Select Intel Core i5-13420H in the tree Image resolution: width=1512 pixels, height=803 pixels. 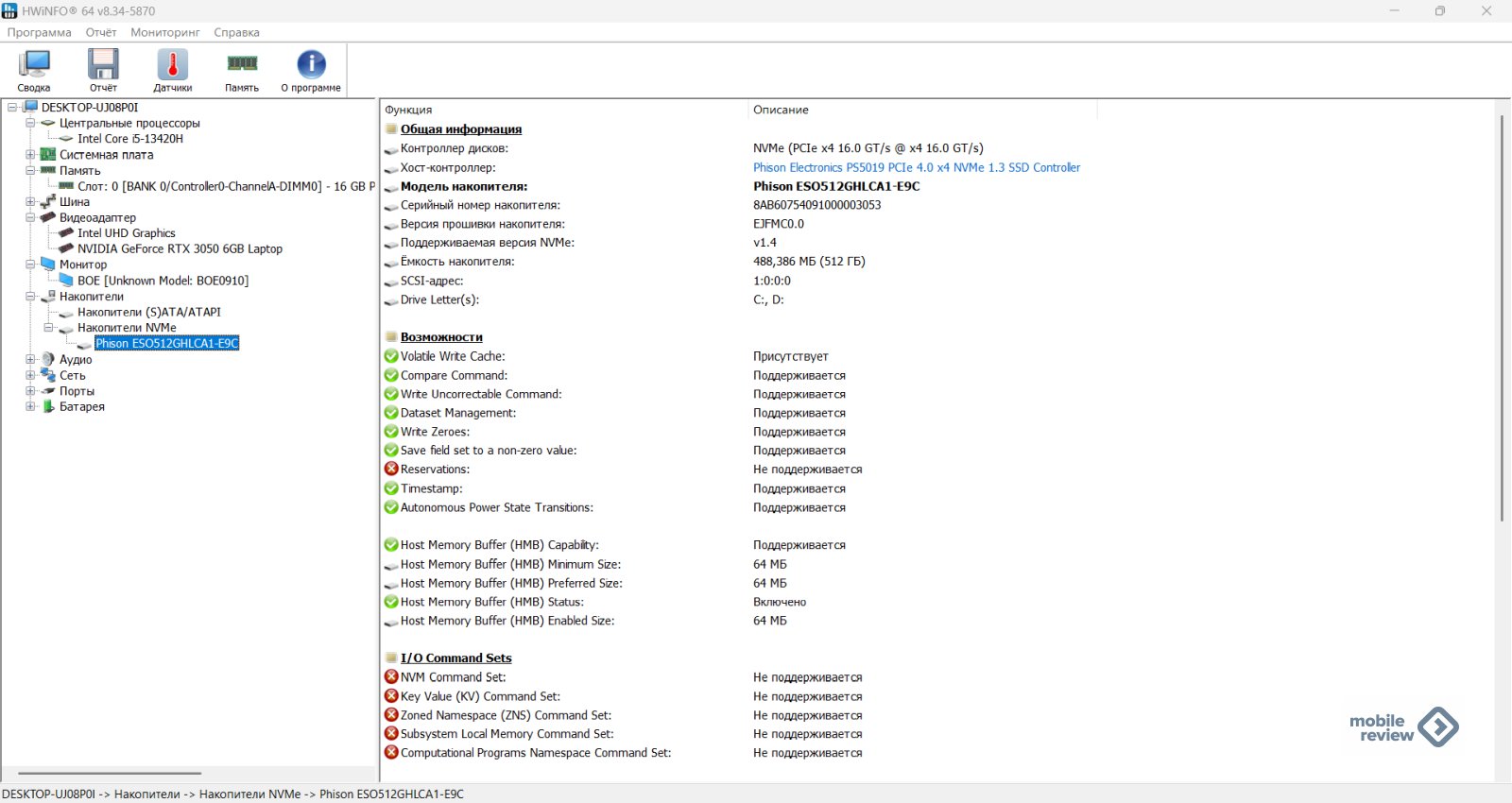coord(130,139)
